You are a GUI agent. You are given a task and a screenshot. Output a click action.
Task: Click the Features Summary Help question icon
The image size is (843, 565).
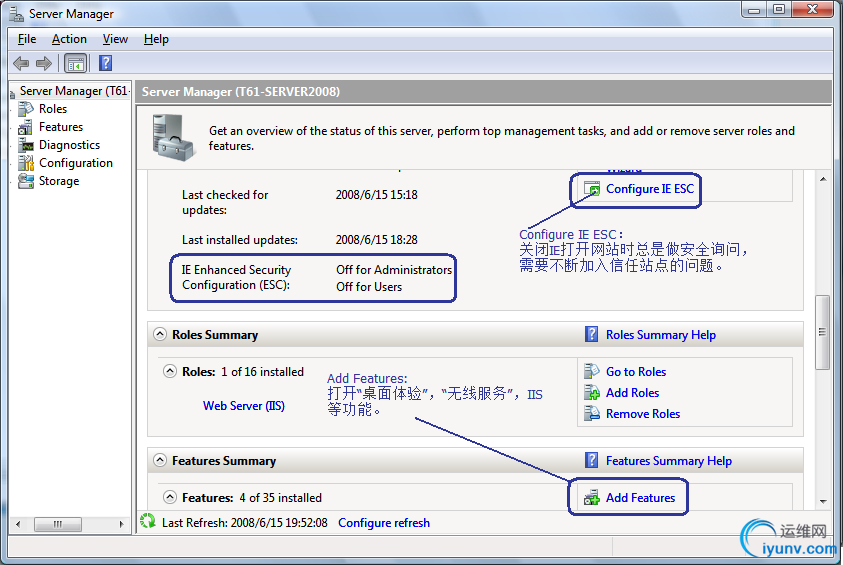[x=591, y=460]
